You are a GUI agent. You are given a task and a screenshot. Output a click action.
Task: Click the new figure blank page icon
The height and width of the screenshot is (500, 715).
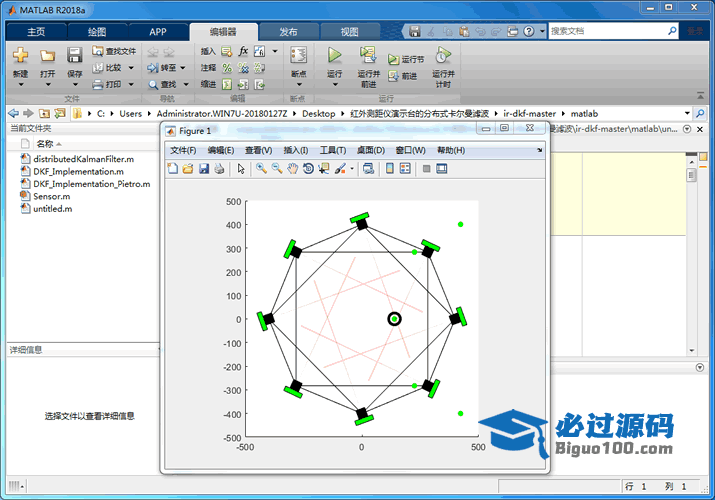(x=173, y=169)
